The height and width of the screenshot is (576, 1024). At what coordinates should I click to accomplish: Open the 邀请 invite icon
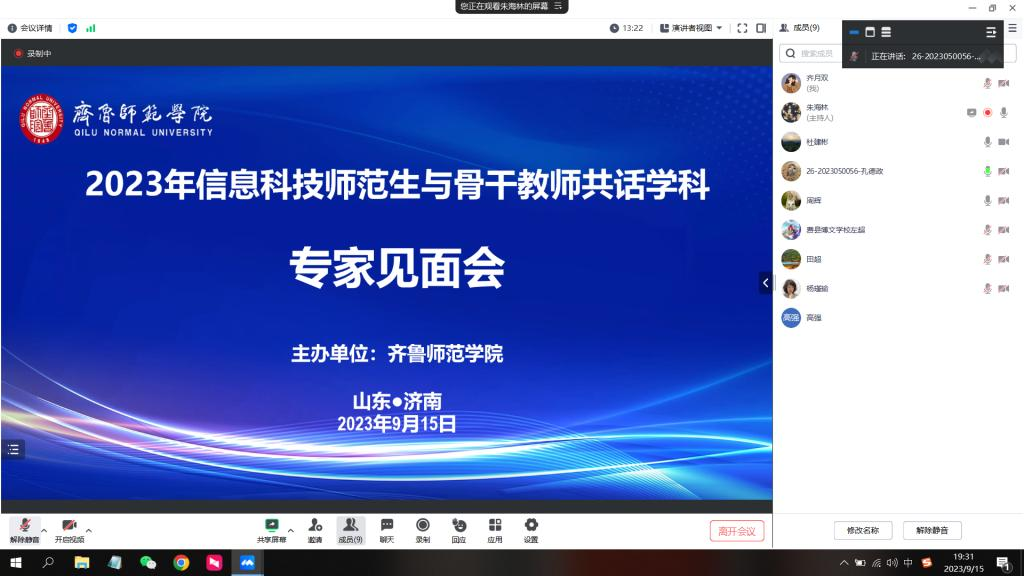coord(315,525)
